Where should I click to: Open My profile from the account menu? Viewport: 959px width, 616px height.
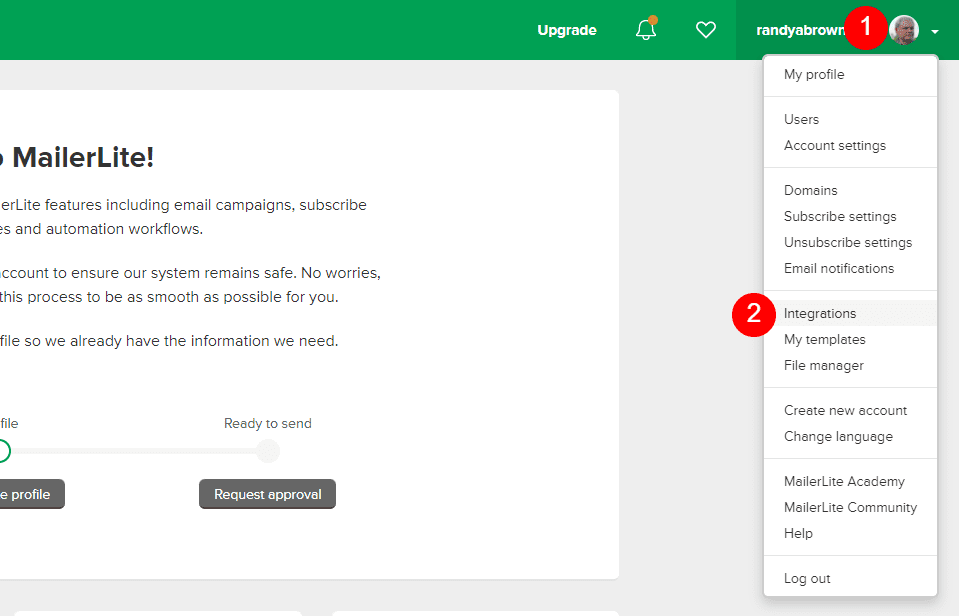pos(815,74)
